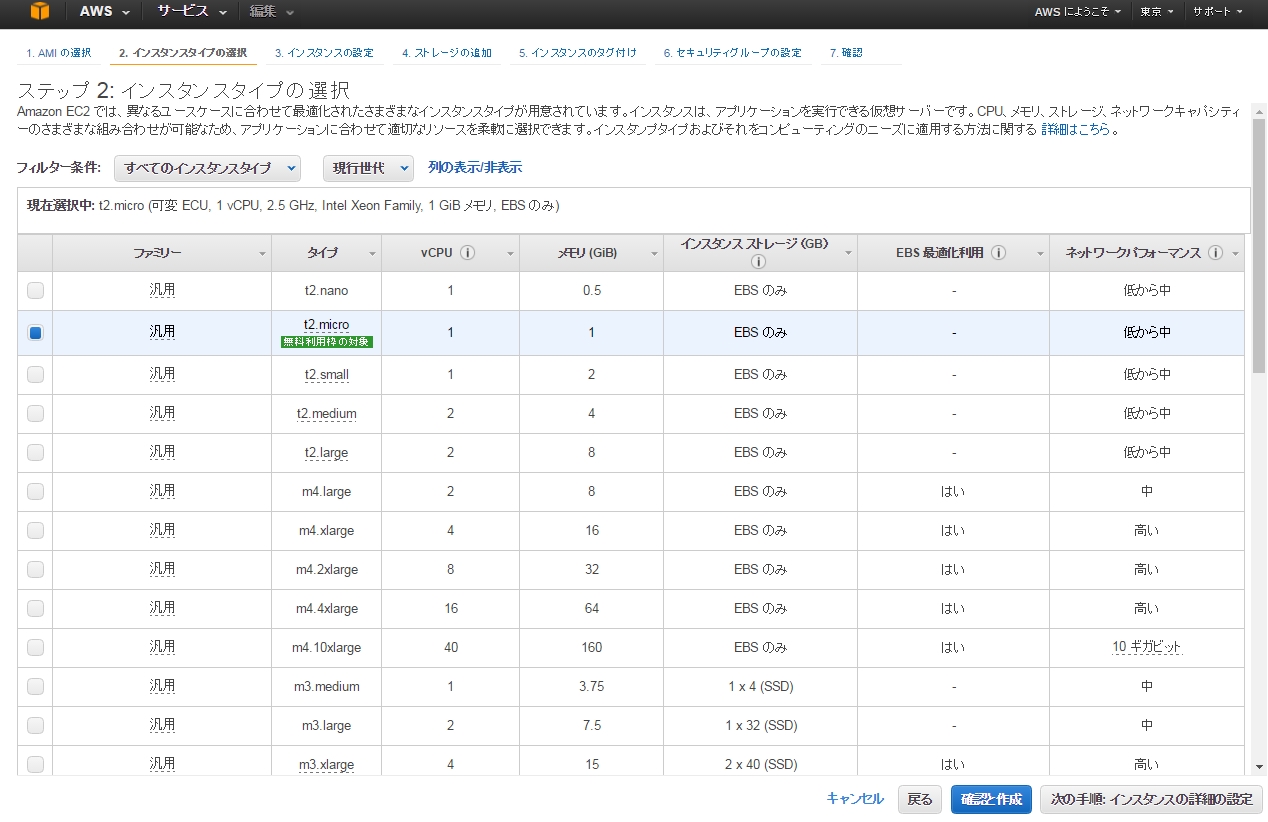This screenshot has width=1268, height=822.
Task: Click the orange AWS logo icon
Action: tap(40, 13)
